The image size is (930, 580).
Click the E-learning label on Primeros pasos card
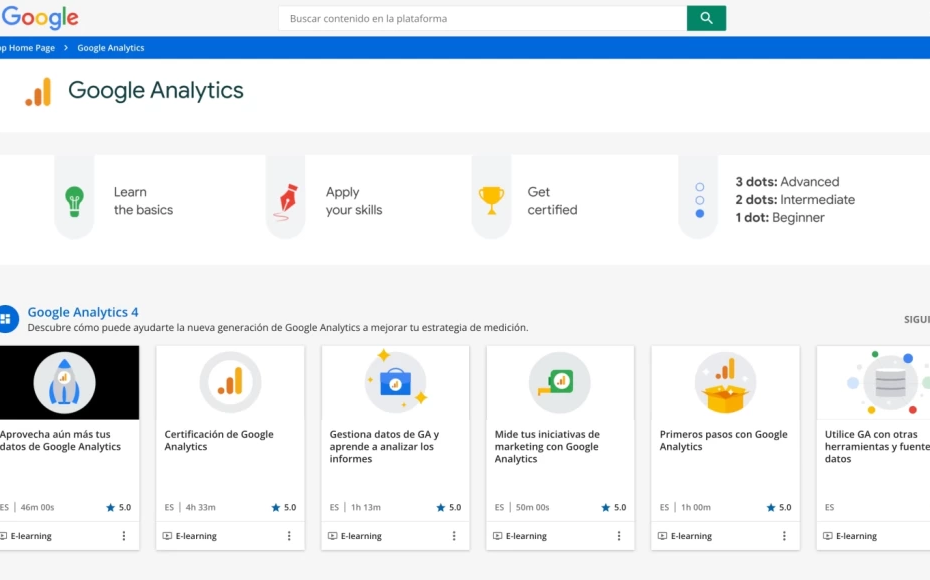tap(691, 536)
